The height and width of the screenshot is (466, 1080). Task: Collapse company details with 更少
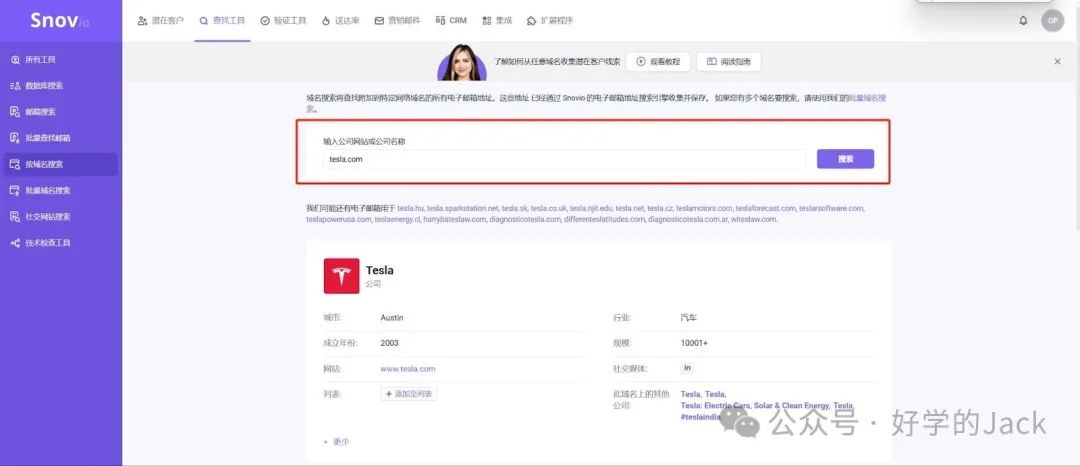pos(337,441)
